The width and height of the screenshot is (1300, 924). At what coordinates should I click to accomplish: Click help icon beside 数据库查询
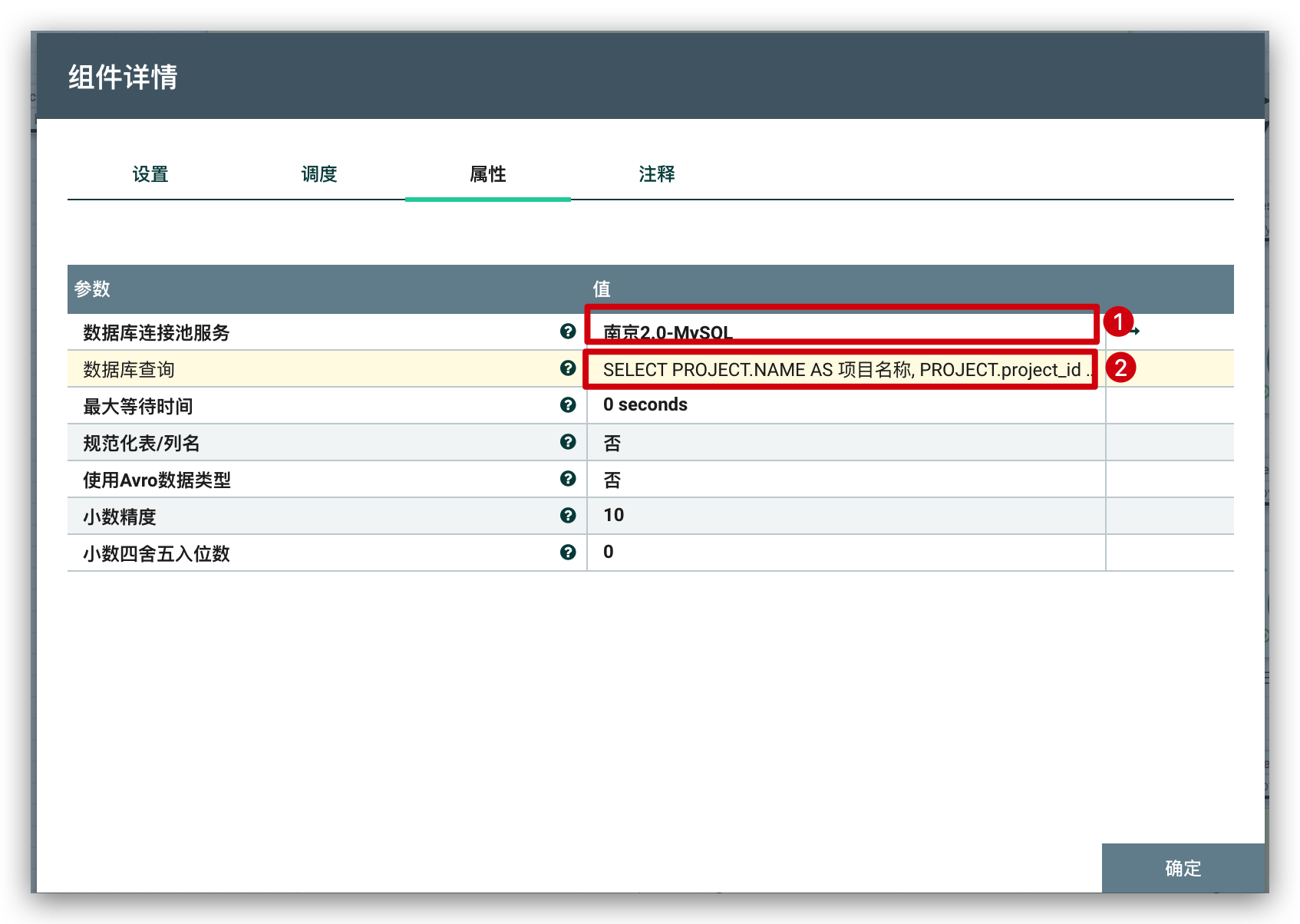coord(568,368)
